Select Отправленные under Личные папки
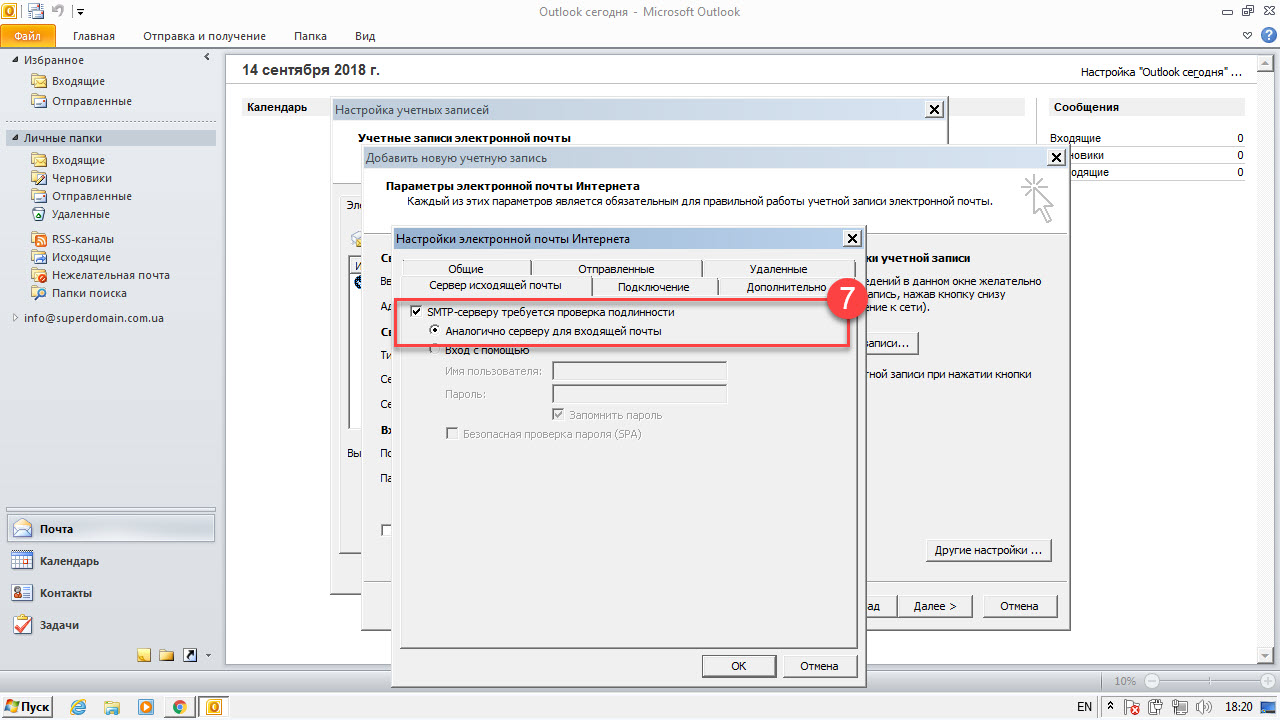 92,196
